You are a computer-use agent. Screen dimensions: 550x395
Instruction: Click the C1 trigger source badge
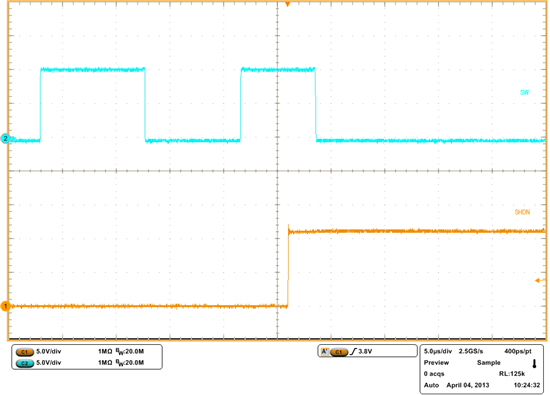point(339,352)
